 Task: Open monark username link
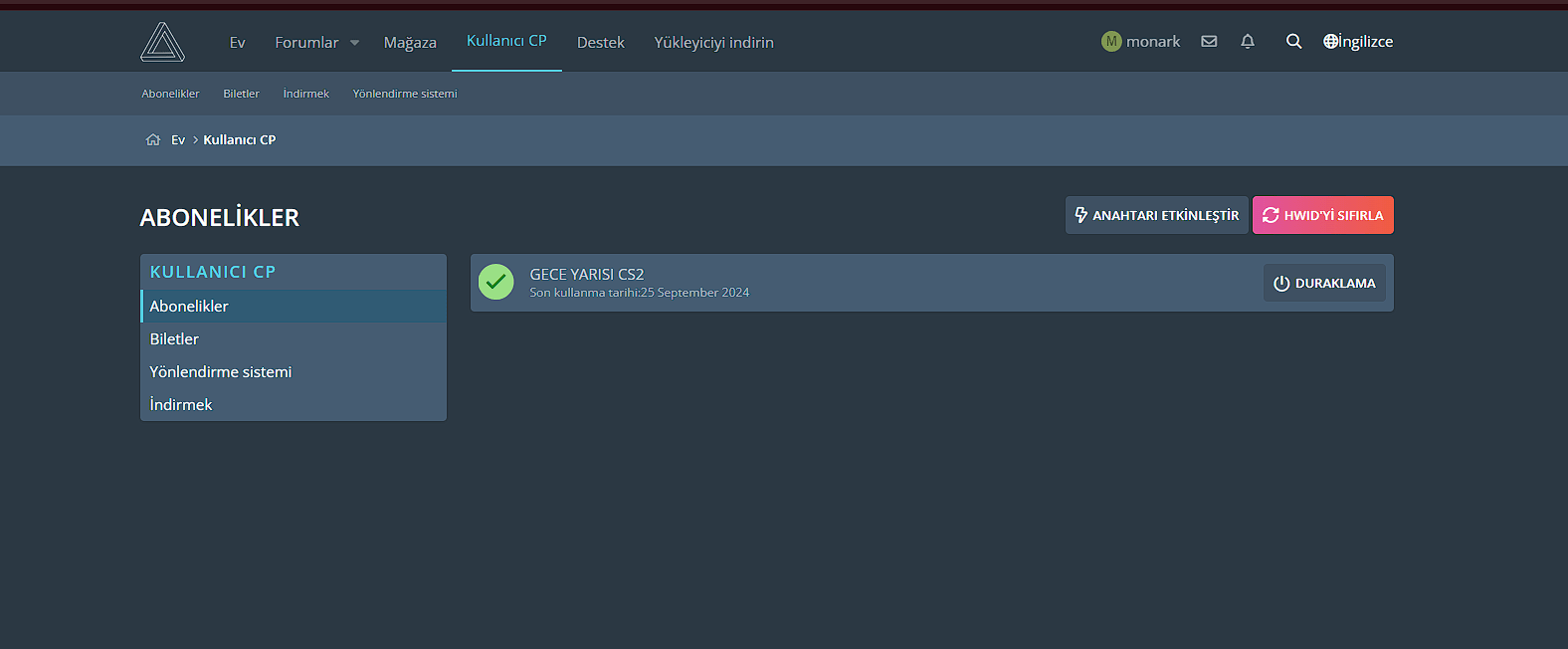[1153, 42]
